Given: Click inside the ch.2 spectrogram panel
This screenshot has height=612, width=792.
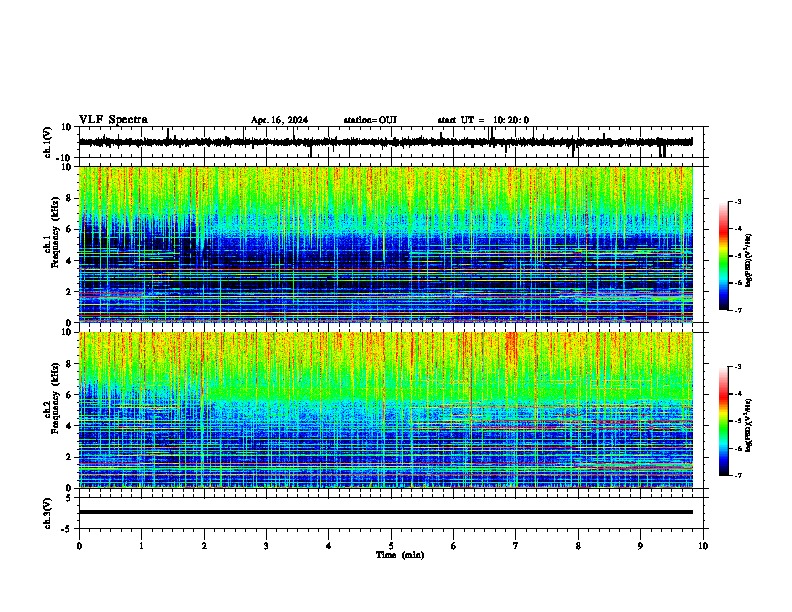Looking at the screenshot, I should (385, 410).
